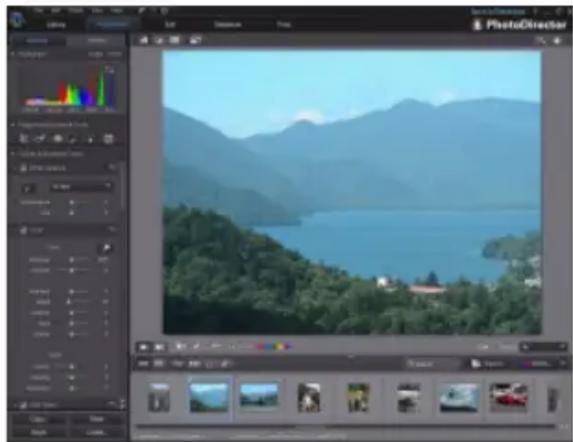Click the Share button
This screenshot has height=442, width=573.
coord(535,364)
